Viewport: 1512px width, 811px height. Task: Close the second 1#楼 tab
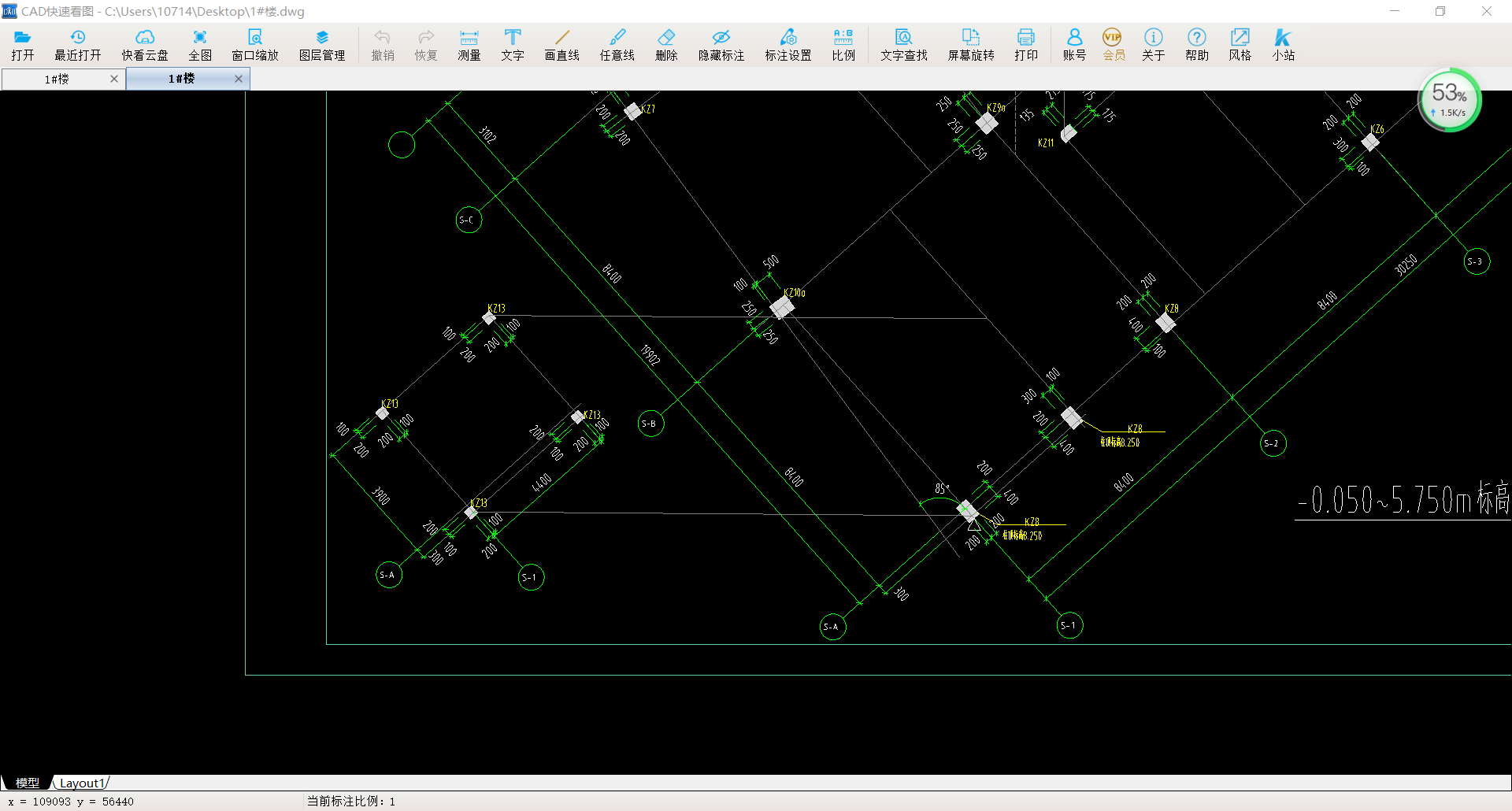[239, 79]
